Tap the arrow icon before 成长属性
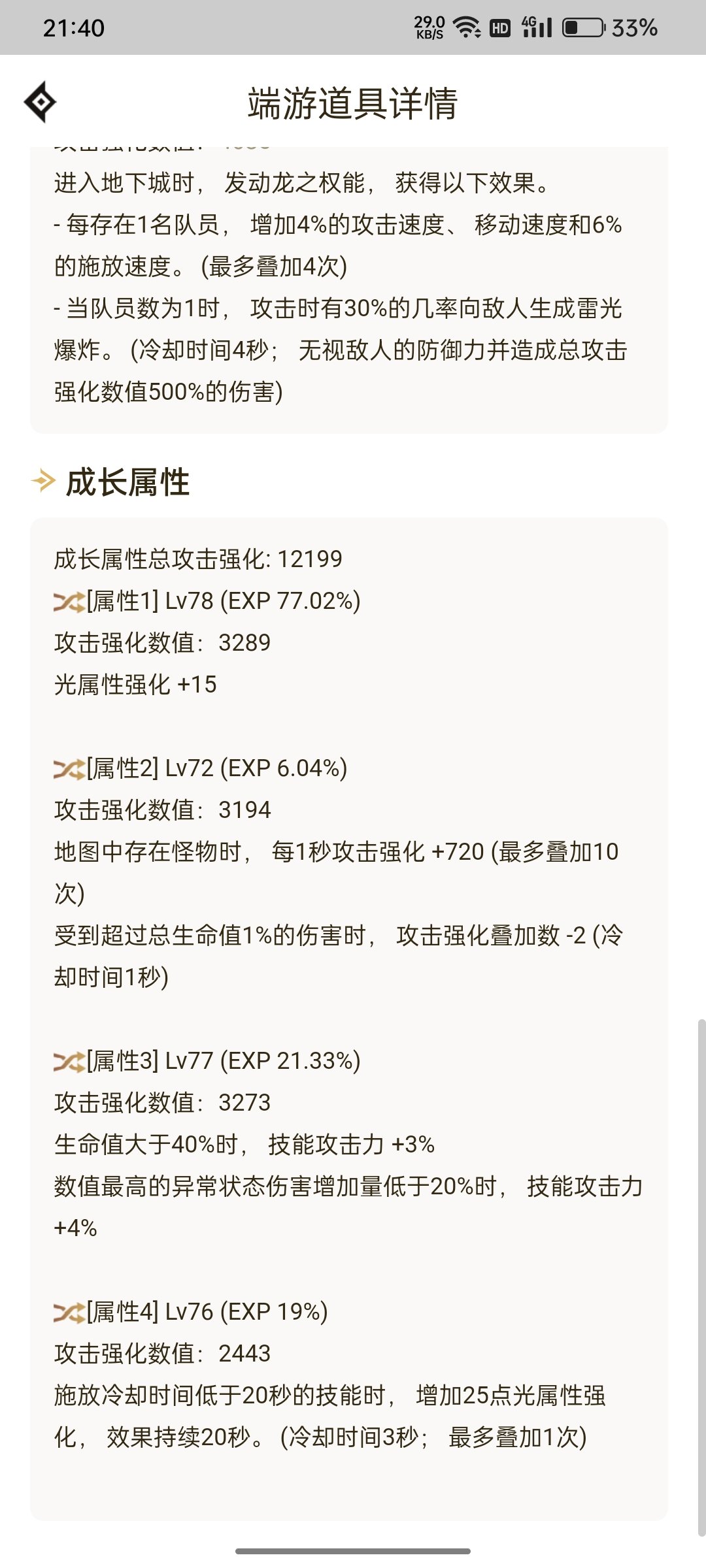Image resolution: width=706 pixels, height=1568 pixels. click(43, 482)
